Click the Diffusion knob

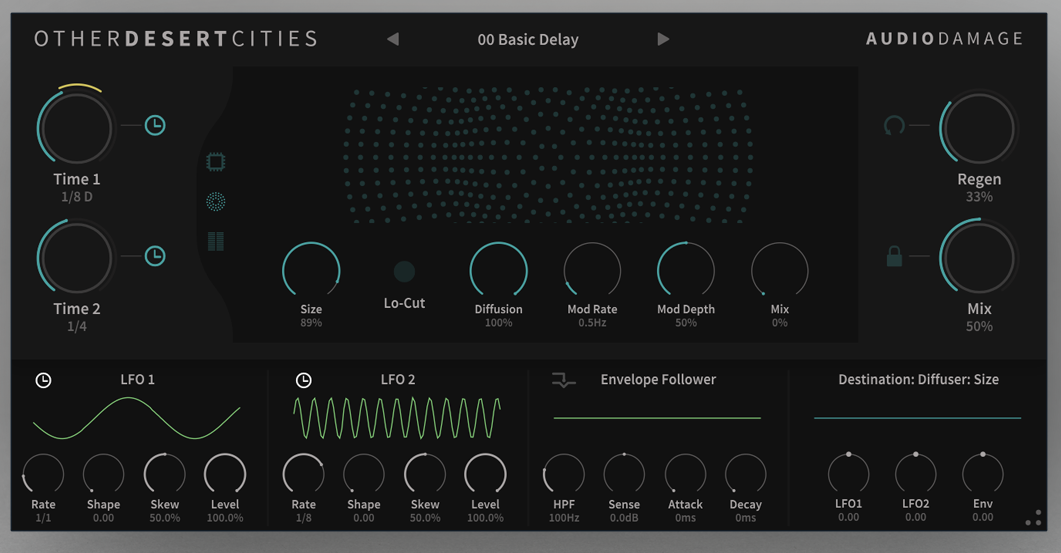pyautogui.click(x=498, y=271)
